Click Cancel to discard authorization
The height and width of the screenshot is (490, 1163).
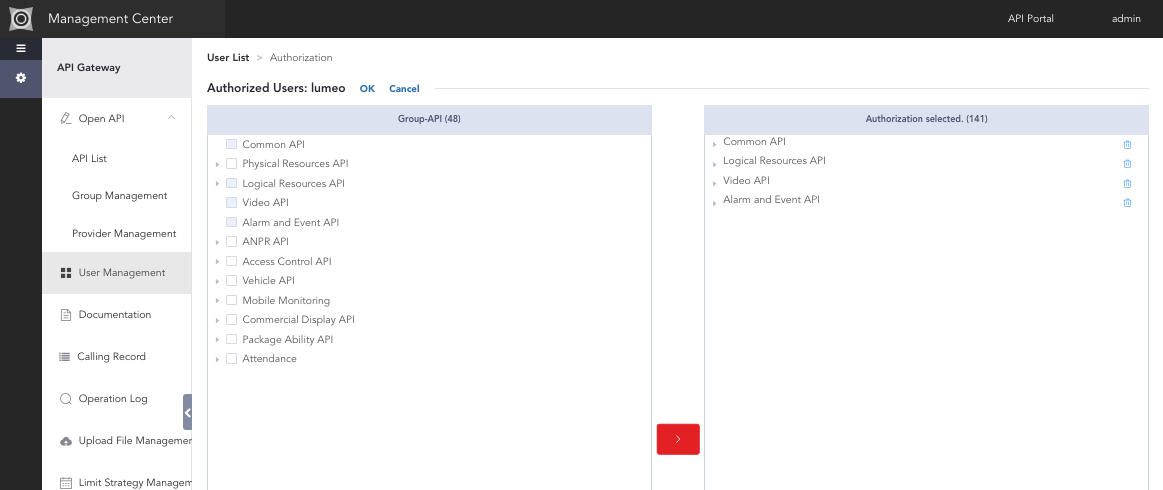(x=404, y=88)
